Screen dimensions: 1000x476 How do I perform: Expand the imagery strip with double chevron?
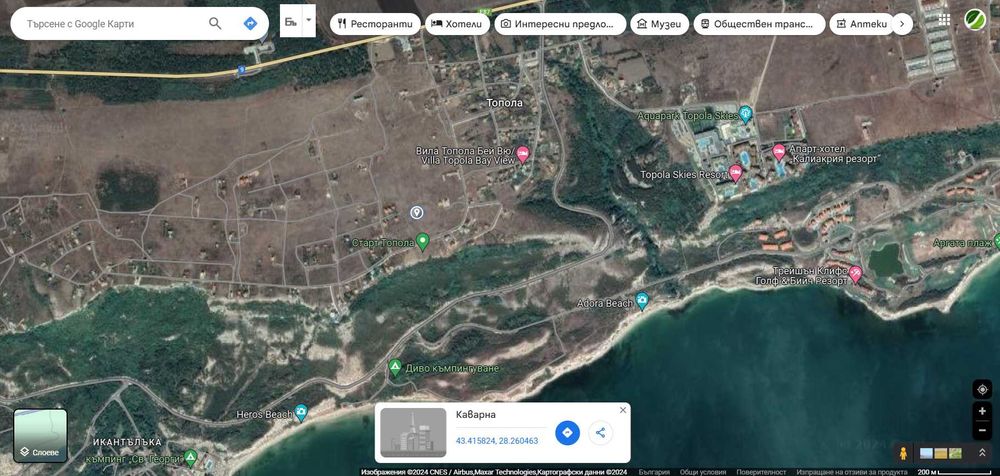982,453
